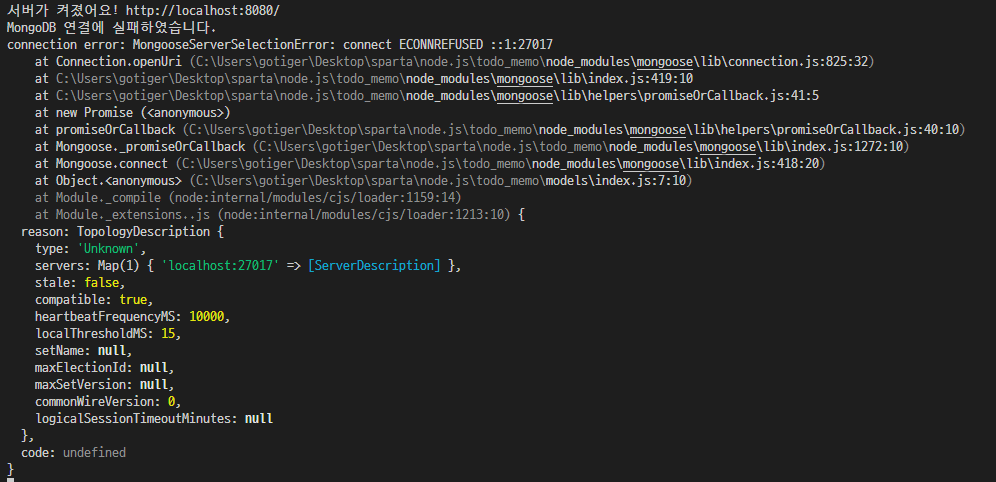Click the 'MongoDB 연결에 실패하였습니다.' line
The height and width of the screenshot is (482, 996).
[112, 28]
